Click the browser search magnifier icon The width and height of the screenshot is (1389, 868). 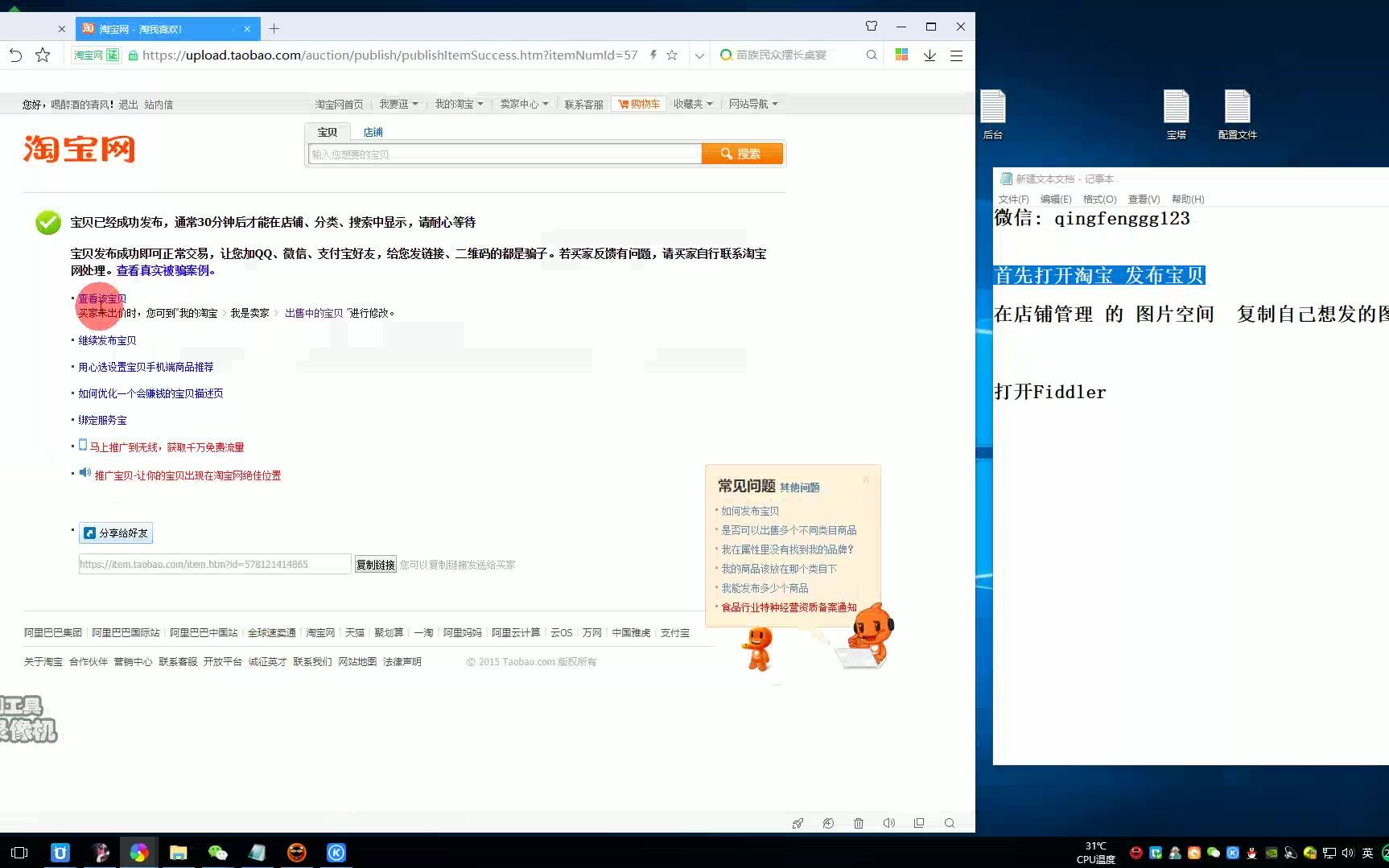pos(872,55)
